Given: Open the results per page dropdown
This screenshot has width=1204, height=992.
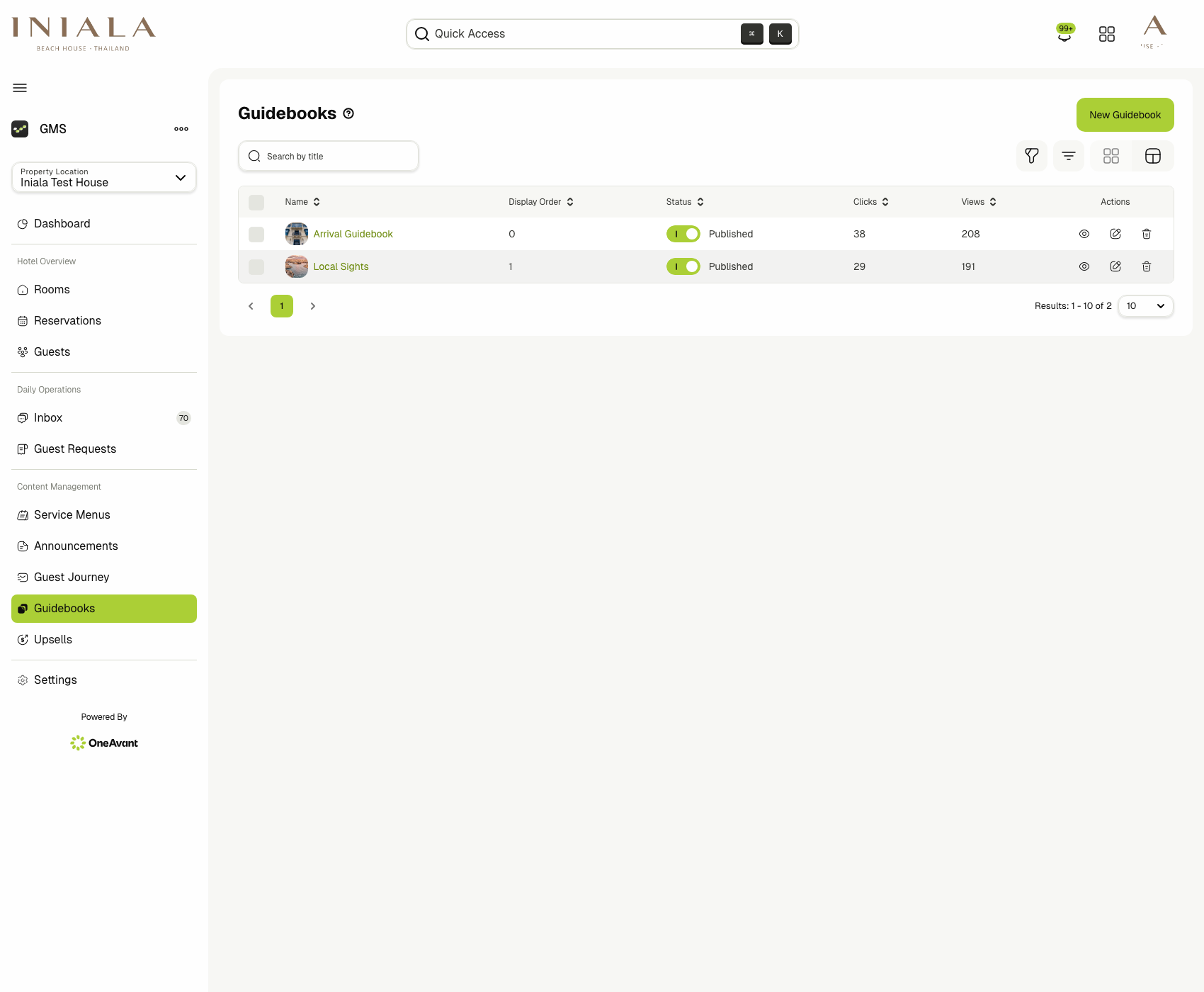Looking at the screenshot, I should [x=1145, y=306].
